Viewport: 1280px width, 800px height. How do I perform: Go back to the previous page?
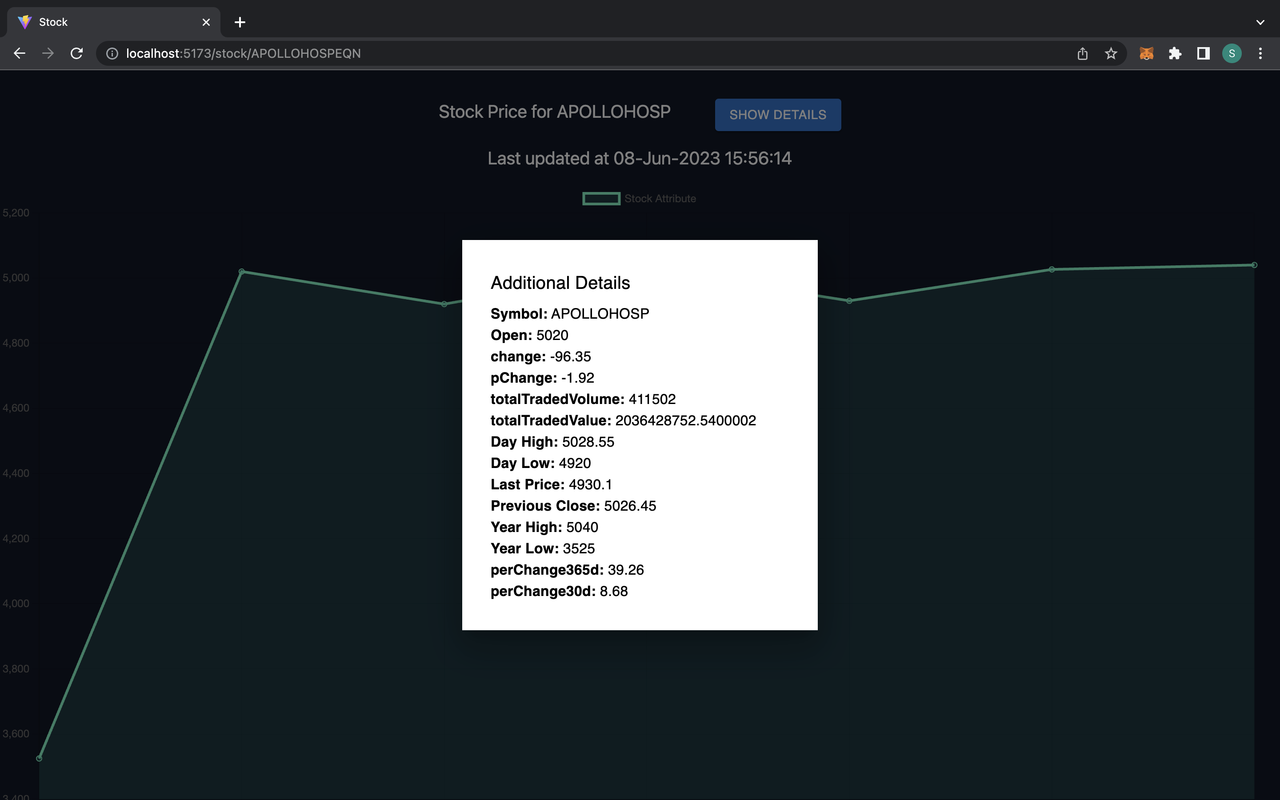(x=19, y=54)
